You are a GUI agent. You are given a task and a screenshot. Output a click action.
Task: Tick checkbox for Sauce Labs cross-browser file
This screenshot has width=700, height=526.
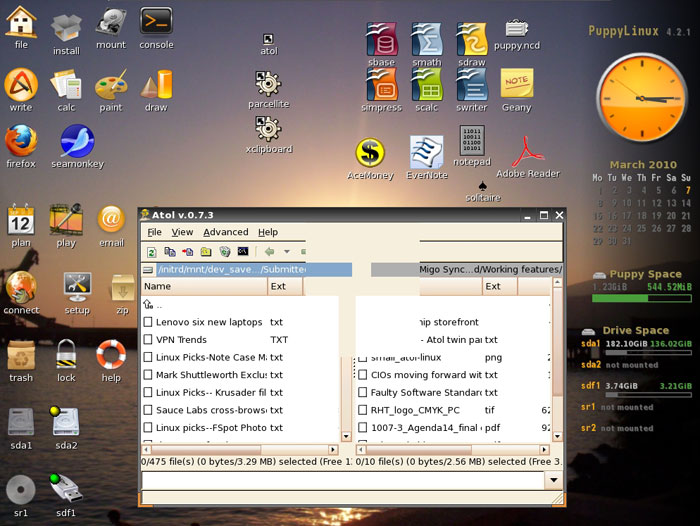148,410
